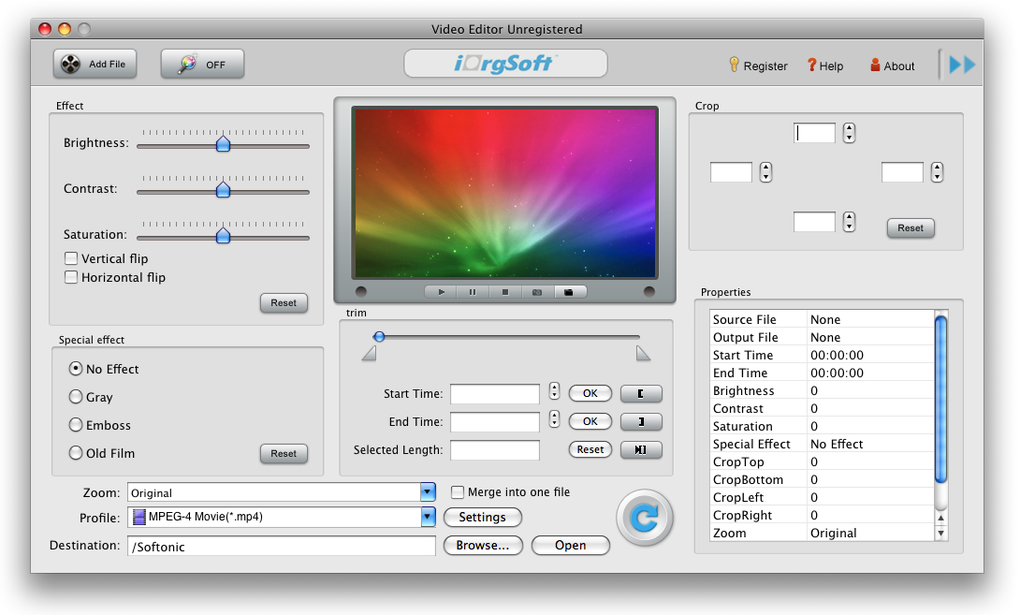
Task: Click the crop left value stepper
Action: (x=766, y=172)
